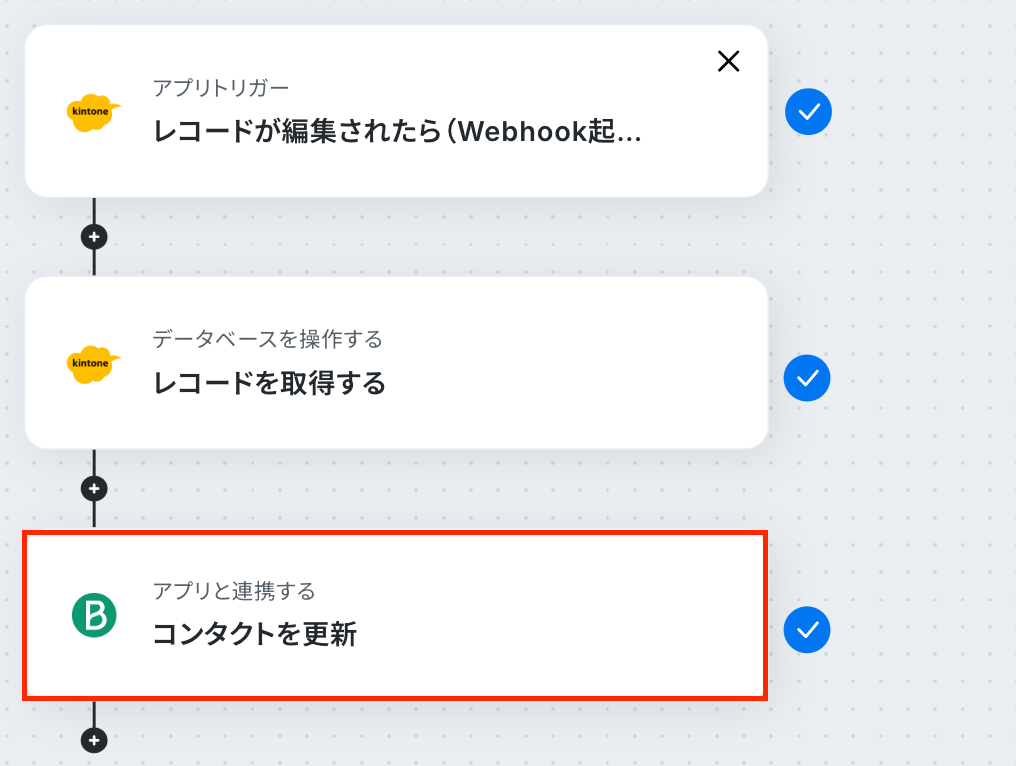This screenshot has height=766, width=1016.
Task: Open the コンタクトを更新 step title
Action: point(254,634)
